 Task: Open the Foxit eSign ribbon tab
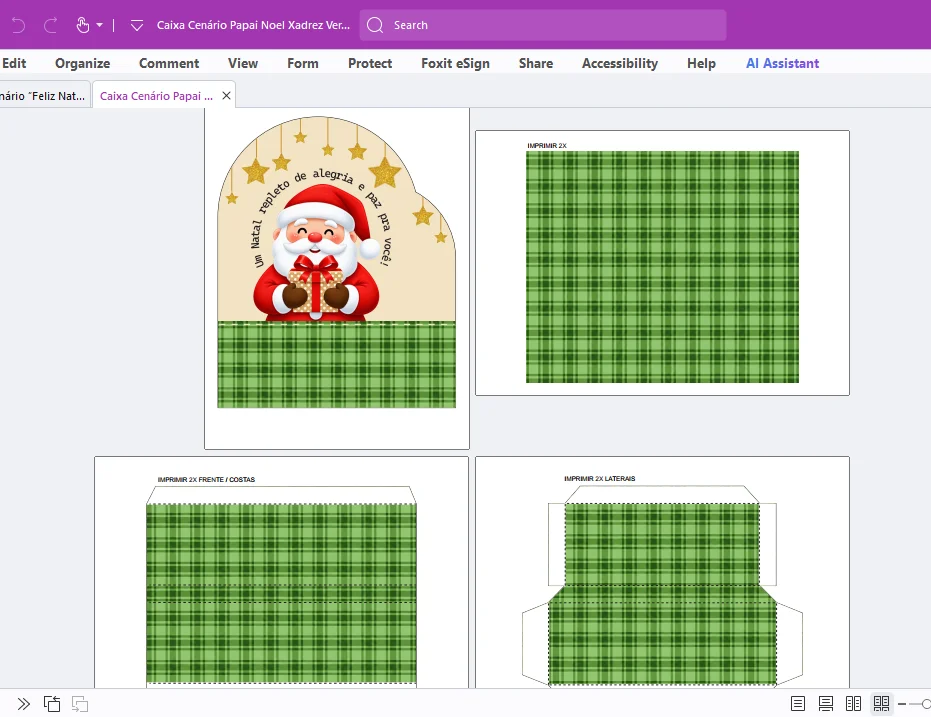(x=455, y=64)
